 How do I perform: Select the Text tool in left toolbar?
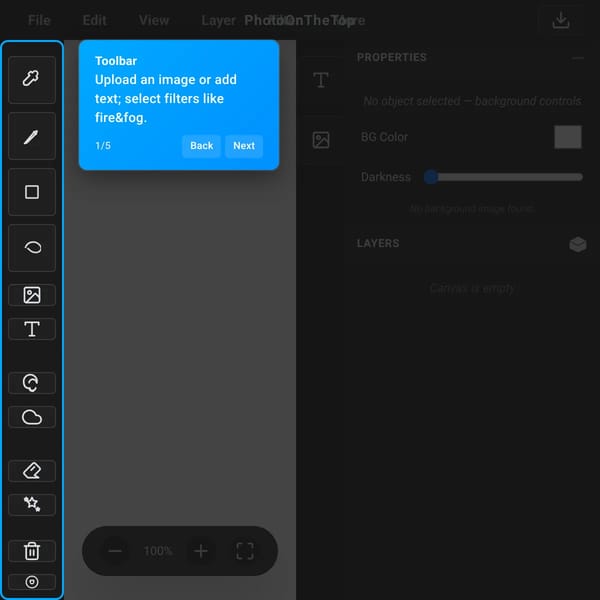(x=32, y=329)
